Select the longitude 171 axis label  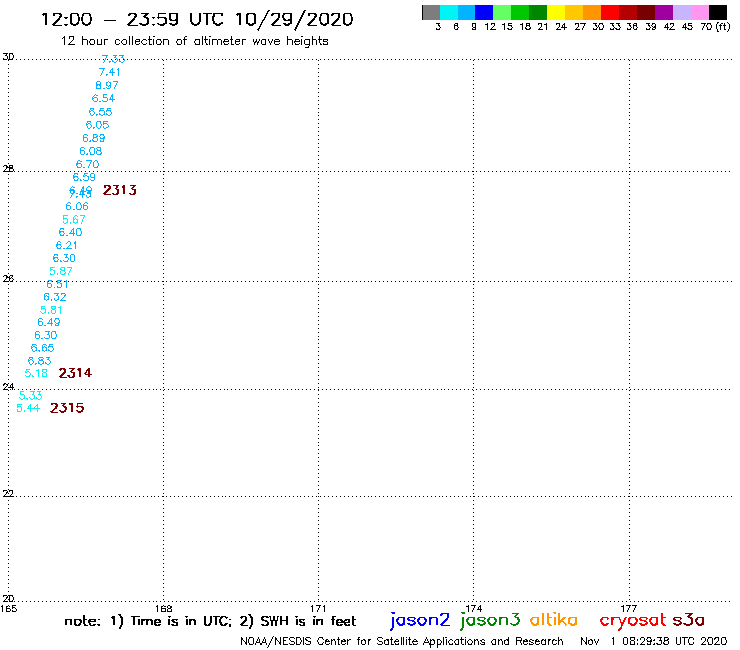point(318,609)
